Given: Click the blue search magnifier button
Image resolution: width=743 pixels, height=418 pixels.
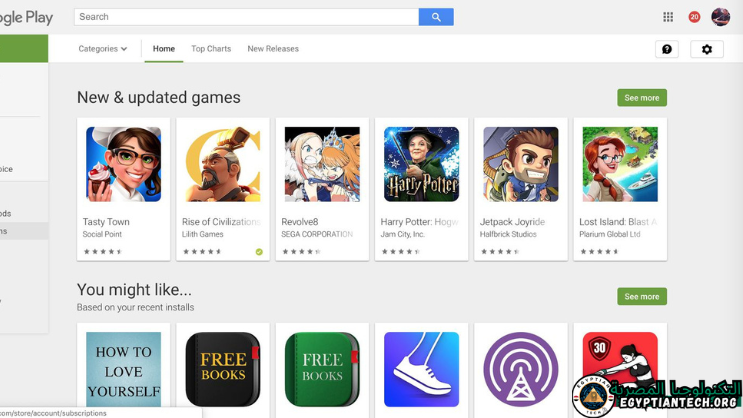Looking at the screenshot, I should pyautogui.click(x=436, y=17).
